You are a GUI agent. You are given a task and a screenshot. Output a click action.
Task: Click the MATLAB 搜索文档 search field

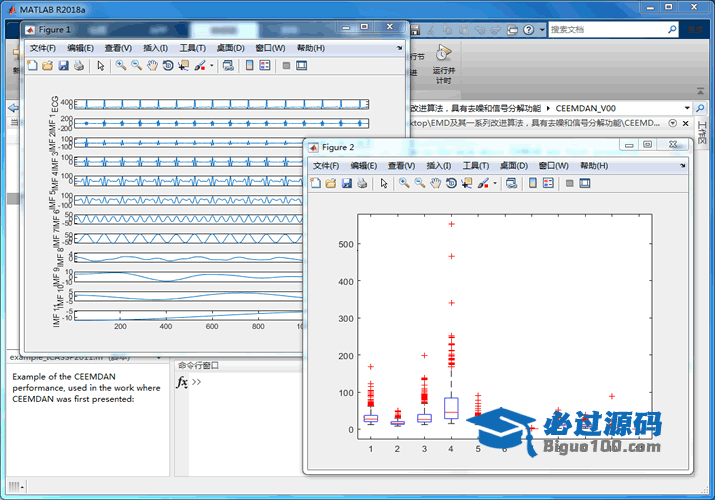click(x=607, y=30)
